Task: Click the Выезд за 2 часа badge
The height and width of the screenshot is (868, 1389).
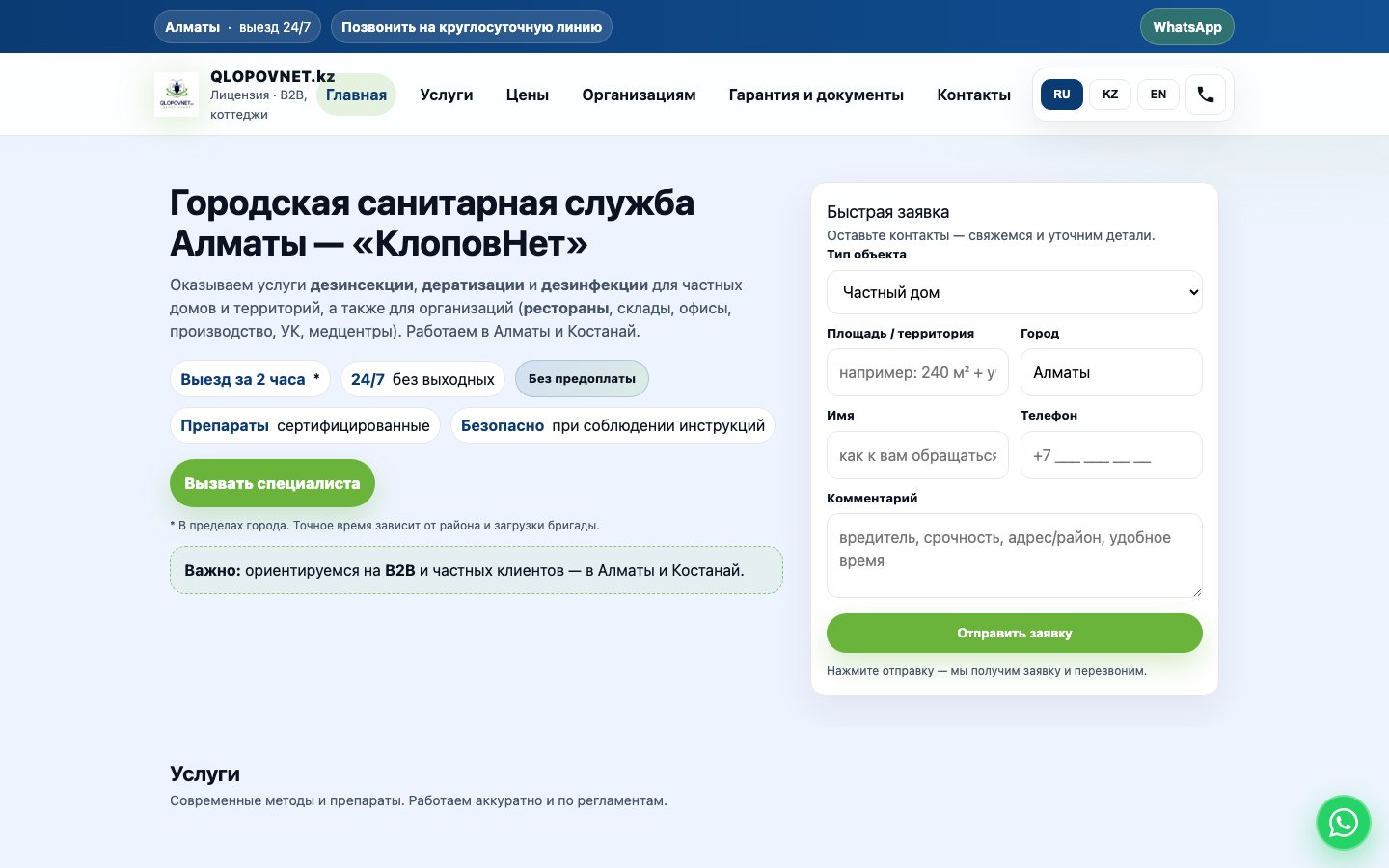Action: pyautogui.click(x=250, y=379)
